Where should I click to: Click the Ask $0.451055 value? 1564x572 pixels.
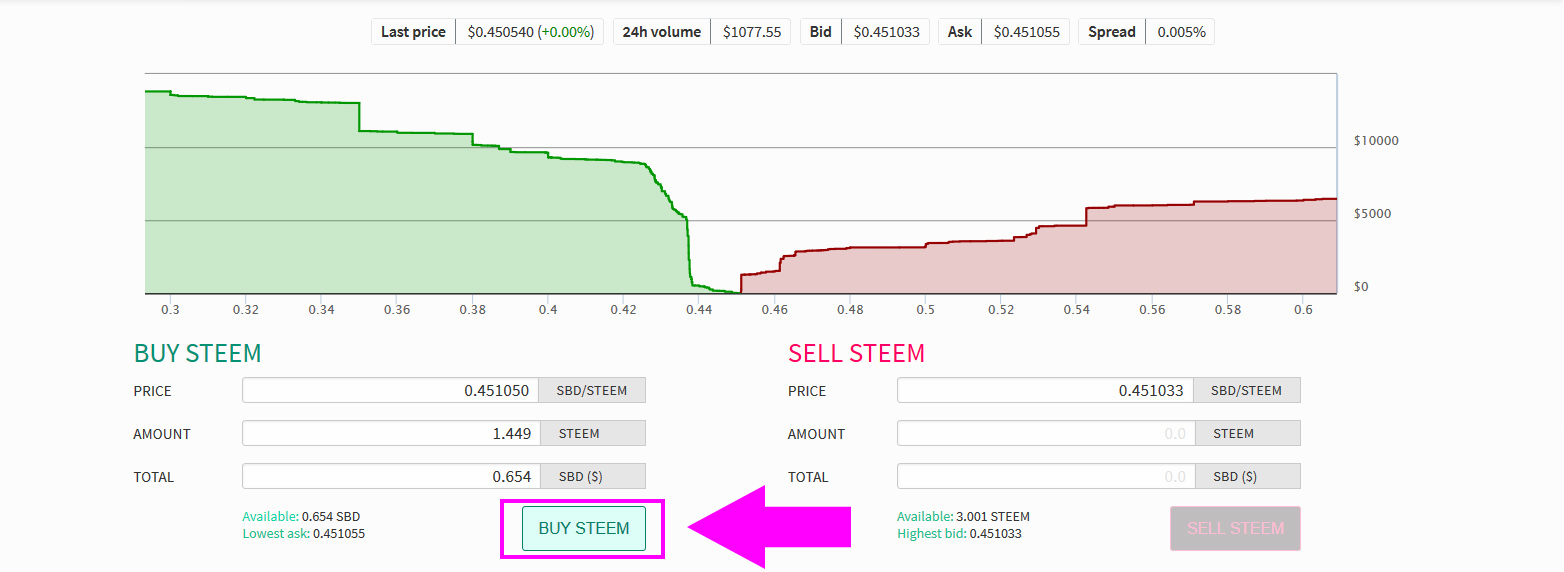(x=1026, y=32)
